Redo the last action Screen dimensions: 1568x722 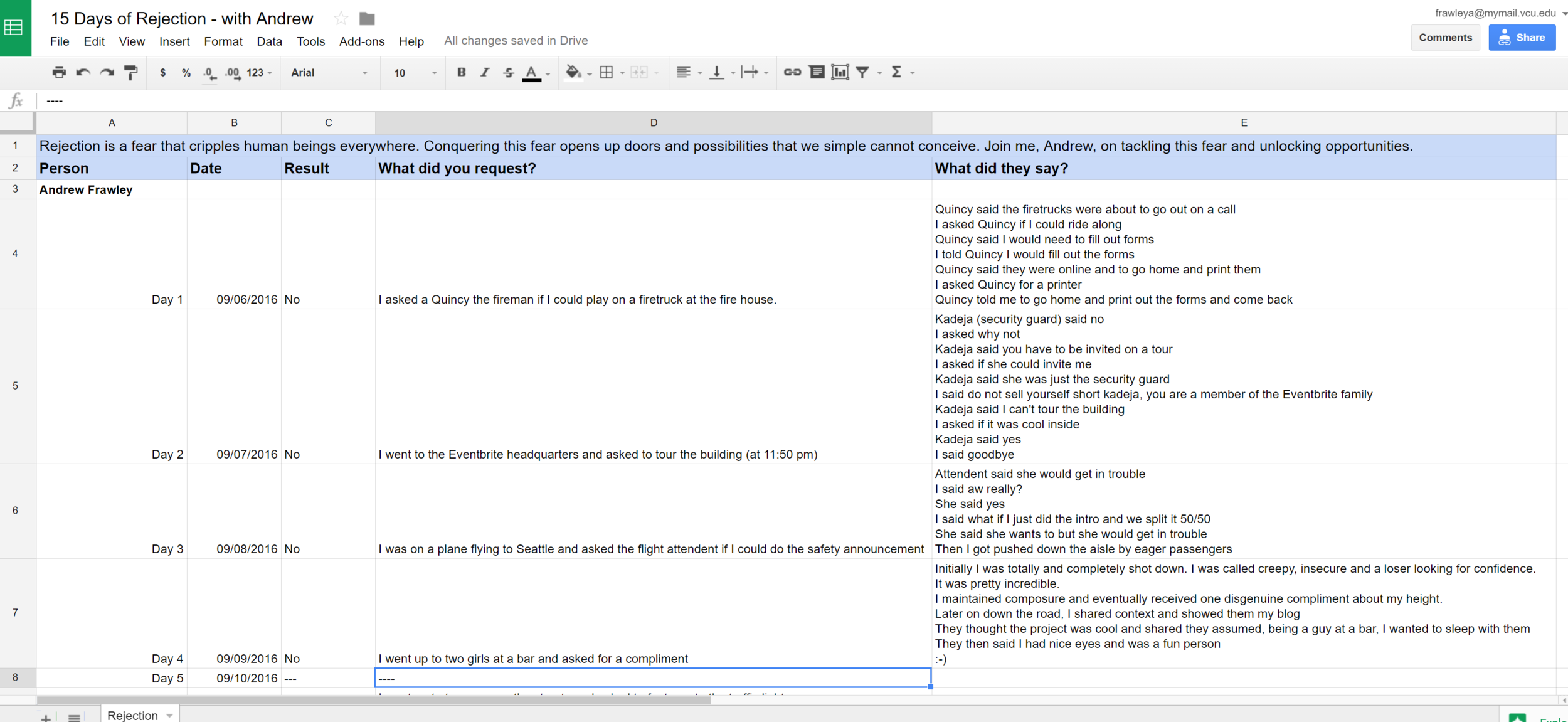coord(107,73)
